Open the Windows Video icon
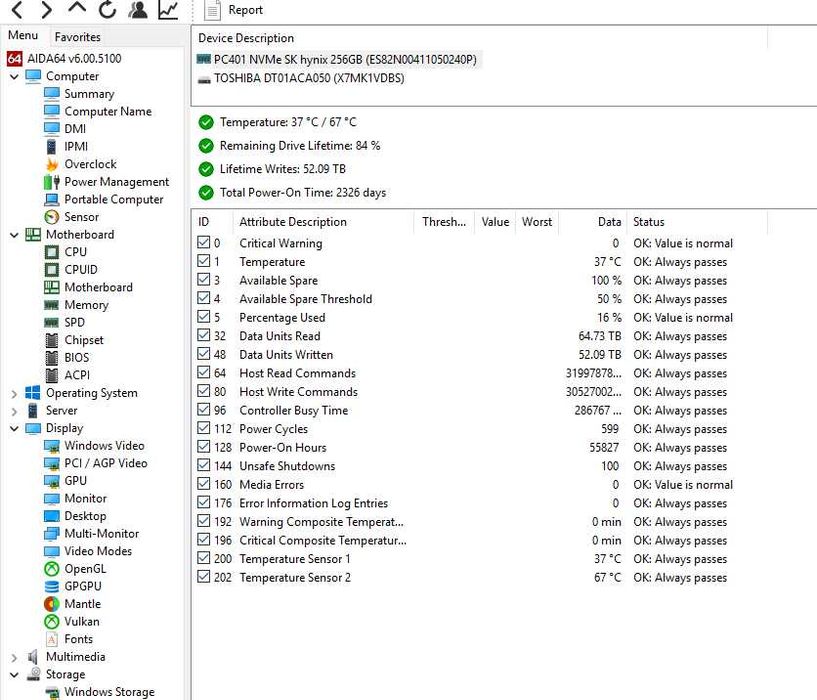The width and height of the screenshot is (817, 700). click(x=52, y=446)
